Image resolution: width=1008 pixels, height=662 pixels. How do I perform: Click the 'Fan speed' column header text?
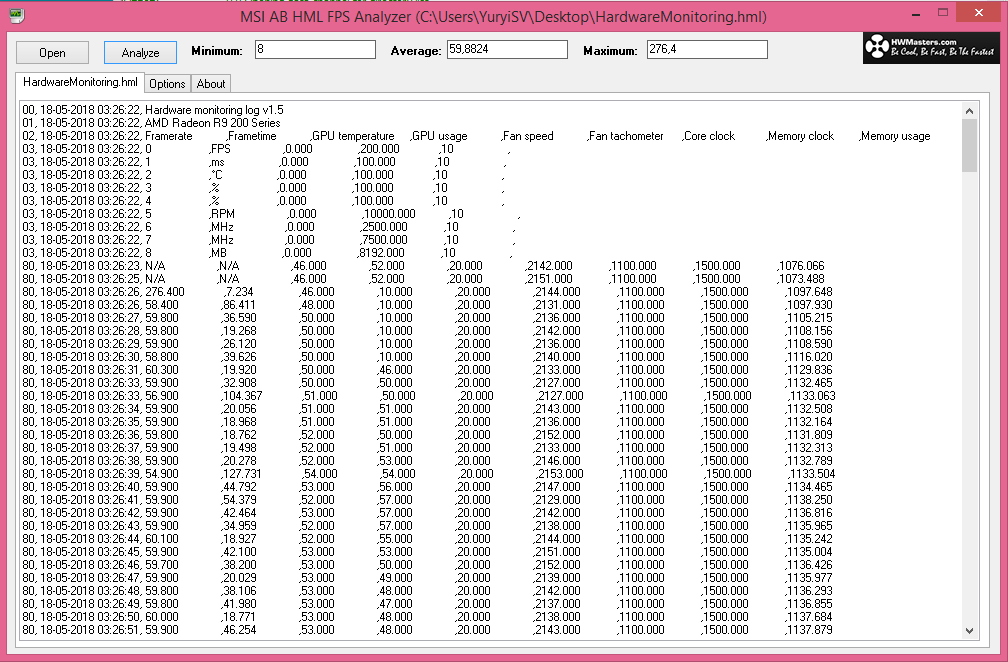[528, 136]
